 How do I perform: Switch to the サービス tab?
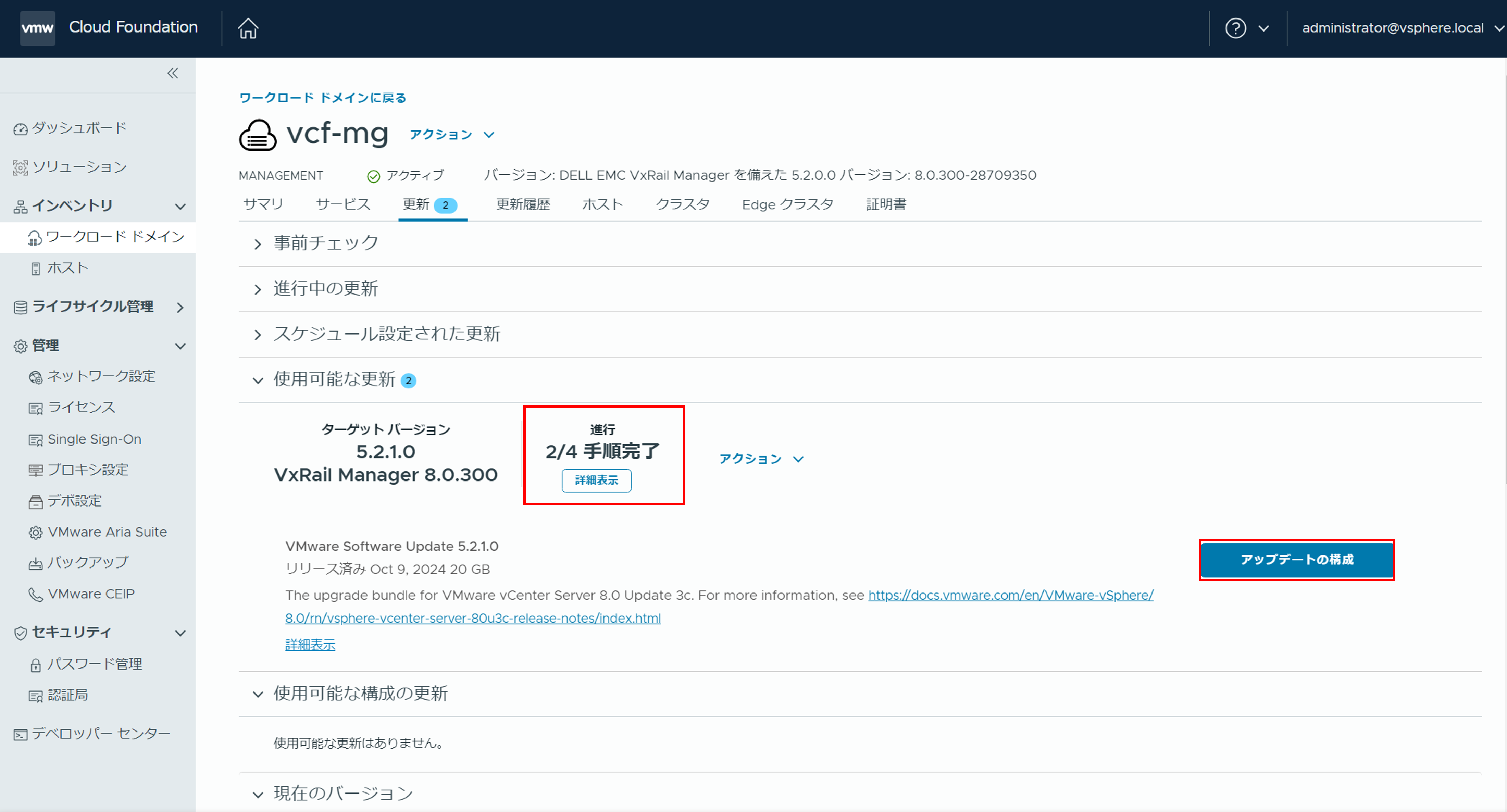[x=344, y=204]
